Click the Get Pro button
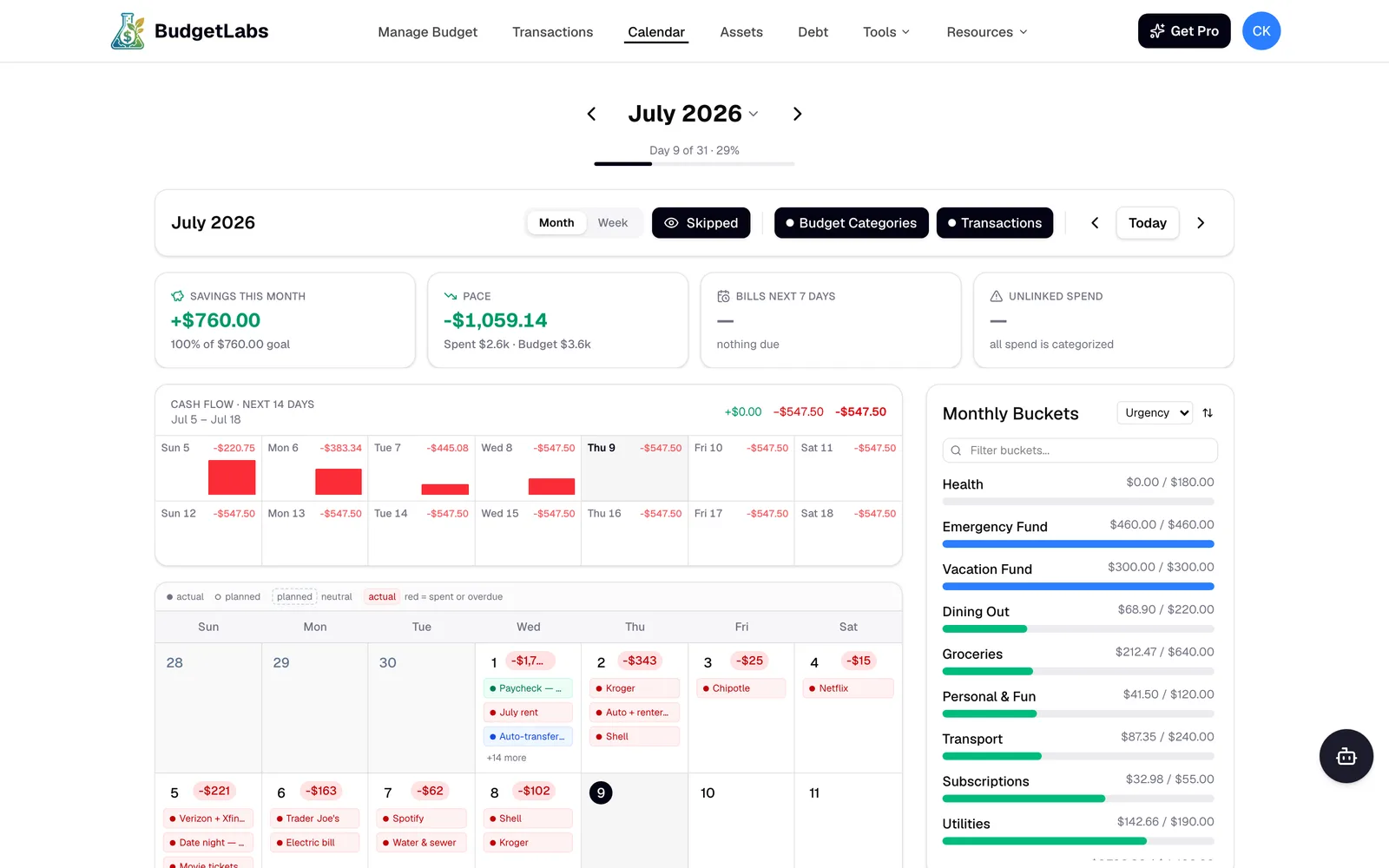 1184,31
